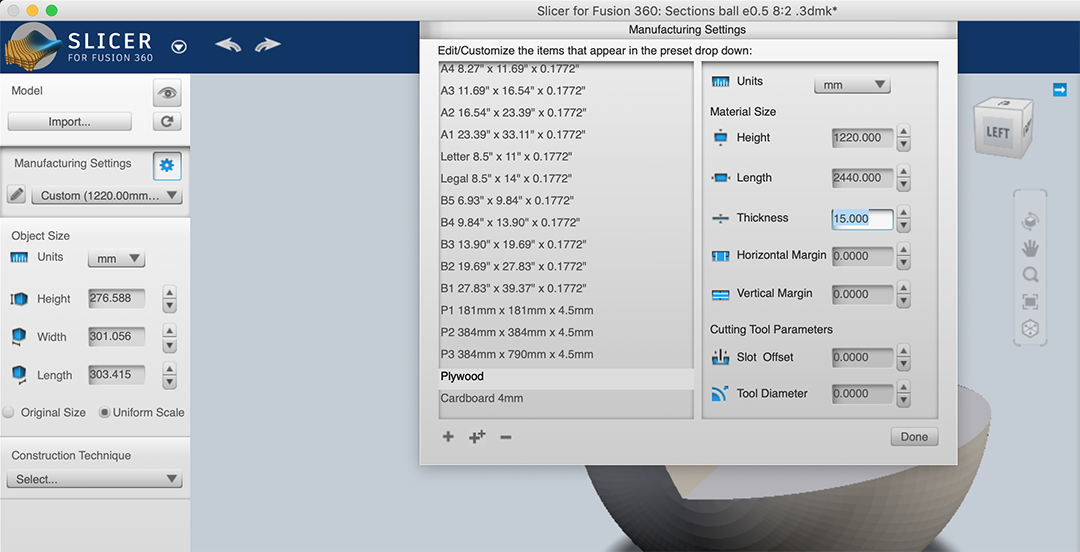The height and width of the screenshot is (552, 1080).
Task: Select preset Letter 8.5" x 11"
Action: (566, 156)
